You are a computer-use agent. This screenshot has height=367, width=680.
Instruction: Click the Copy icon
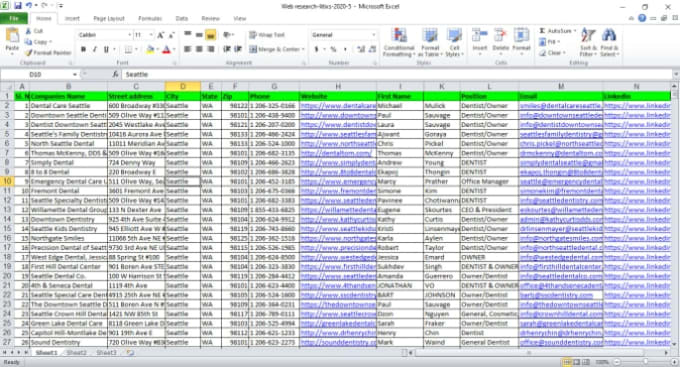pos(29,42)
